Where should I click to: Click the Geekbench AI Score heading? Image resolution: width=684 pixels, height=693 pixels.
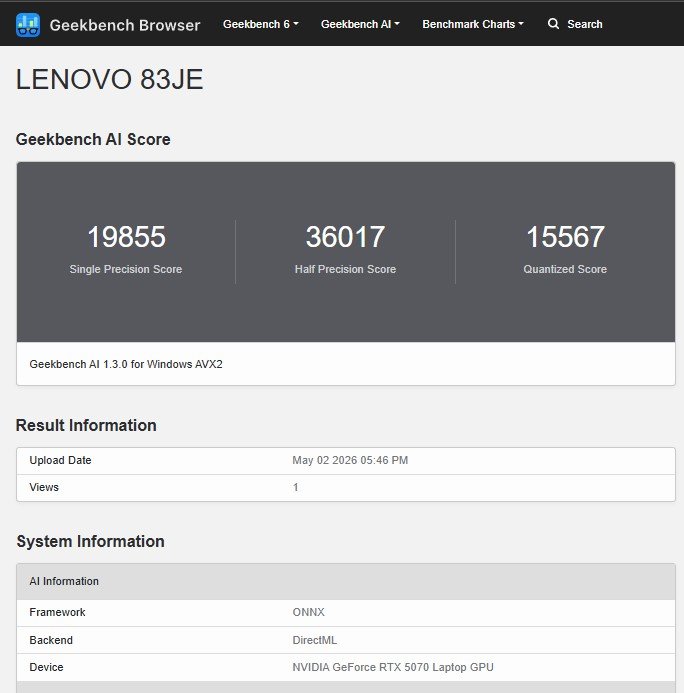click(x=93, y=139)
